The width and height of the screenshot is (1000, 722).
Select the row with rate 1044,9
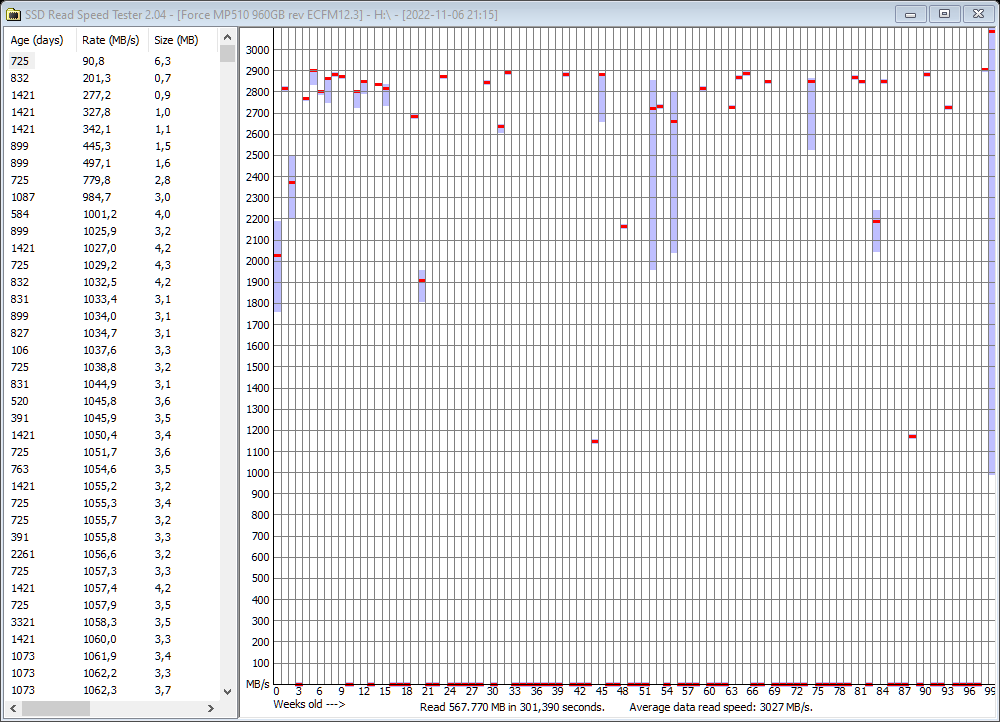(x=112, y=384)
